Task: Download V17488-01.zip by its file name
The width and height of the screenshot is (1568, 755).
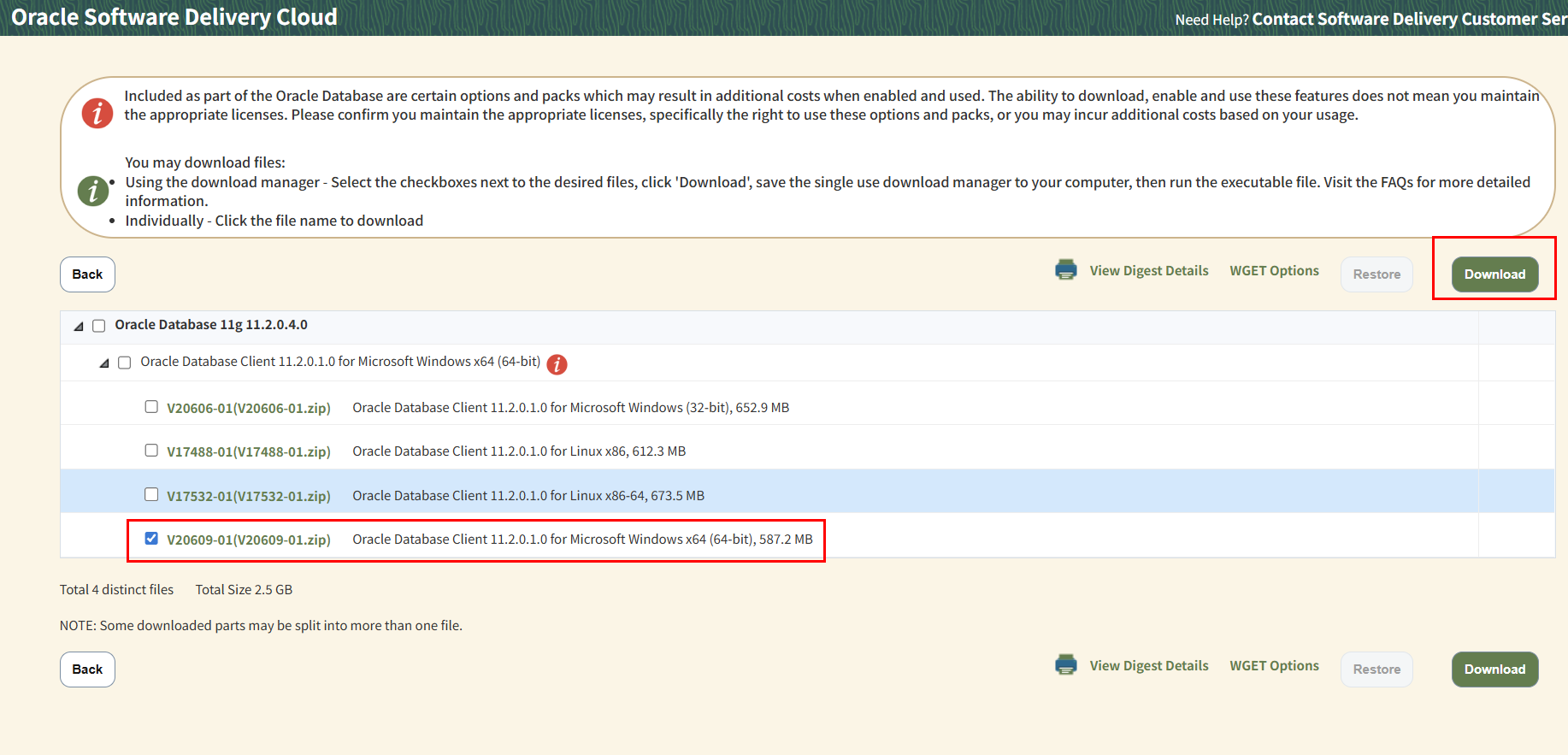Action: [x=249, y=451]
